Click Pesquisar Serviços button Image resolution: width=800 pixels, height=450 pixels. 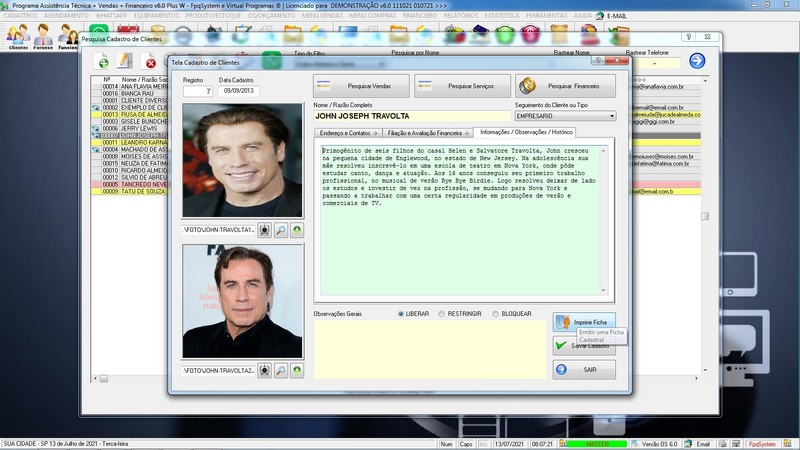[x=462, y=86]
